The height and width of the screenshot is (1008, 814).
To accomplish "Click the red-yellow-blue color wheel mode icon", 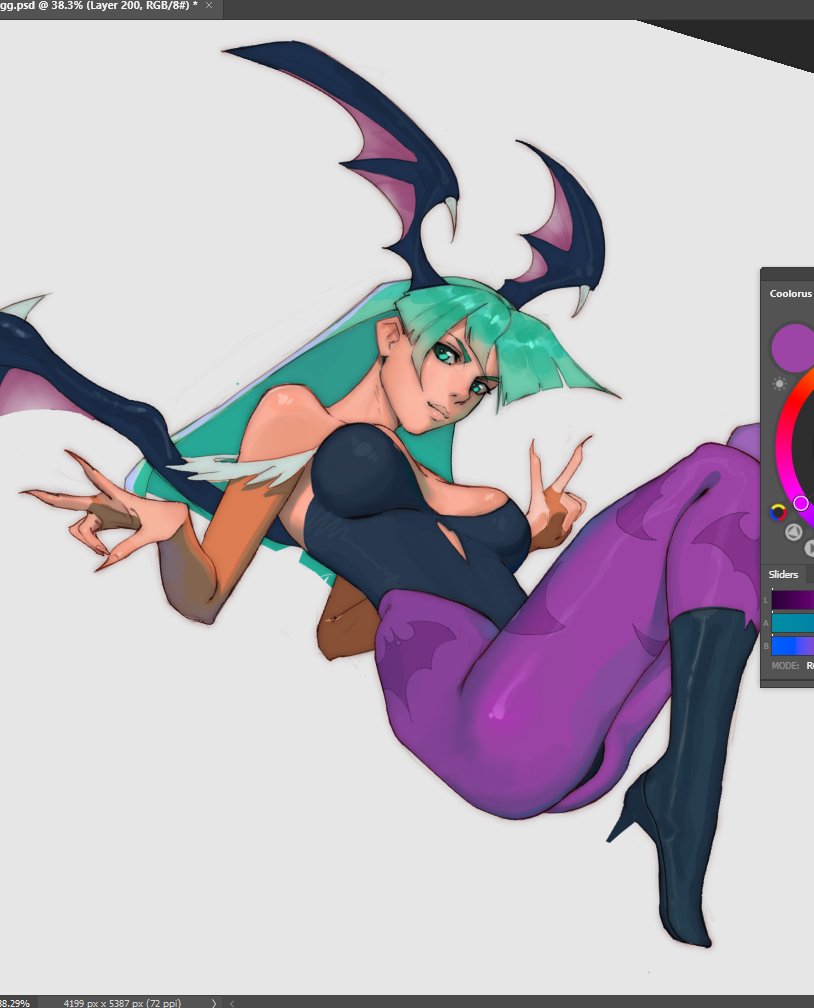I will click(778, 512).
